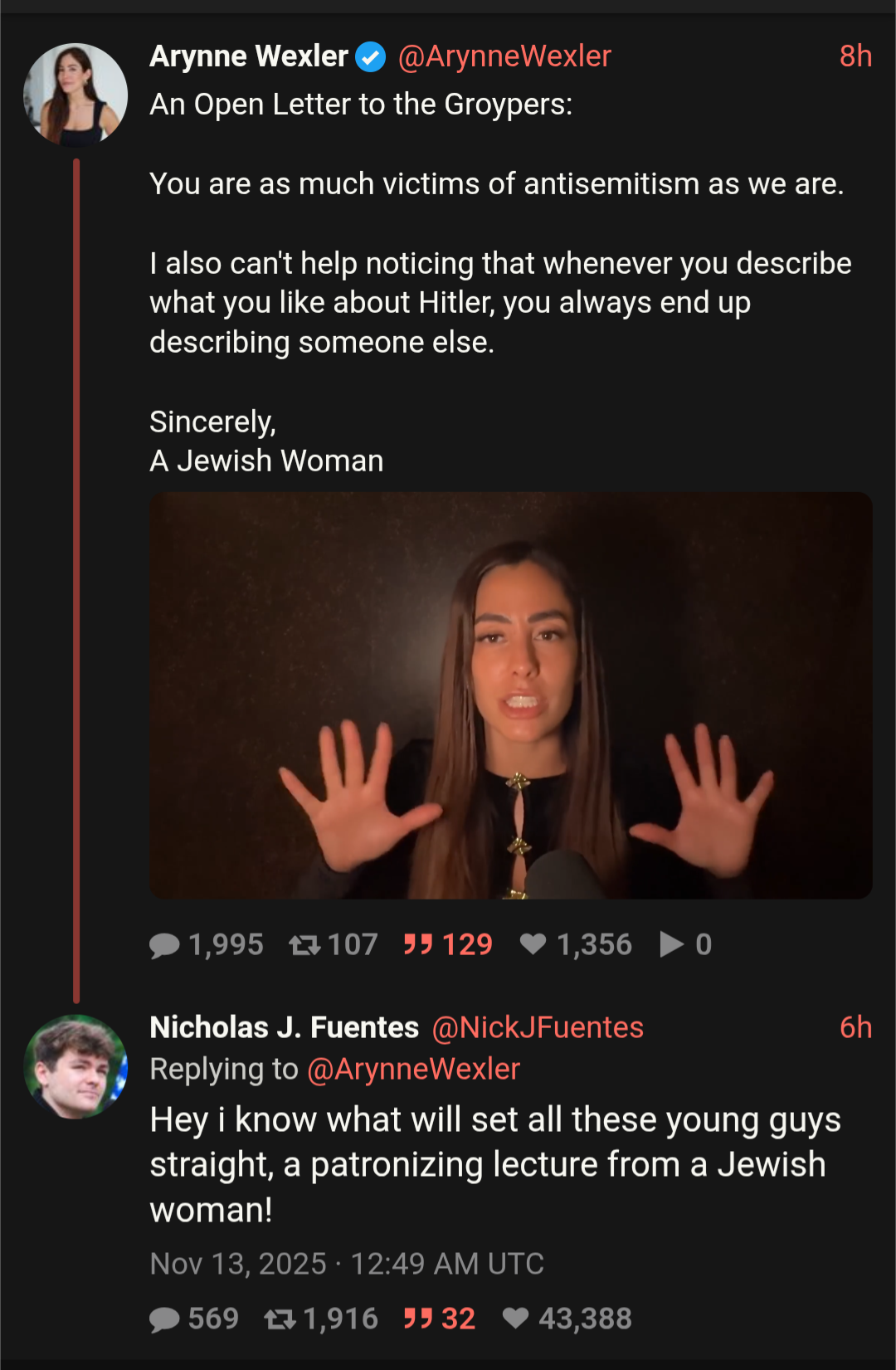Click @ArynneWexler in 'Replying to' line

413,1070
